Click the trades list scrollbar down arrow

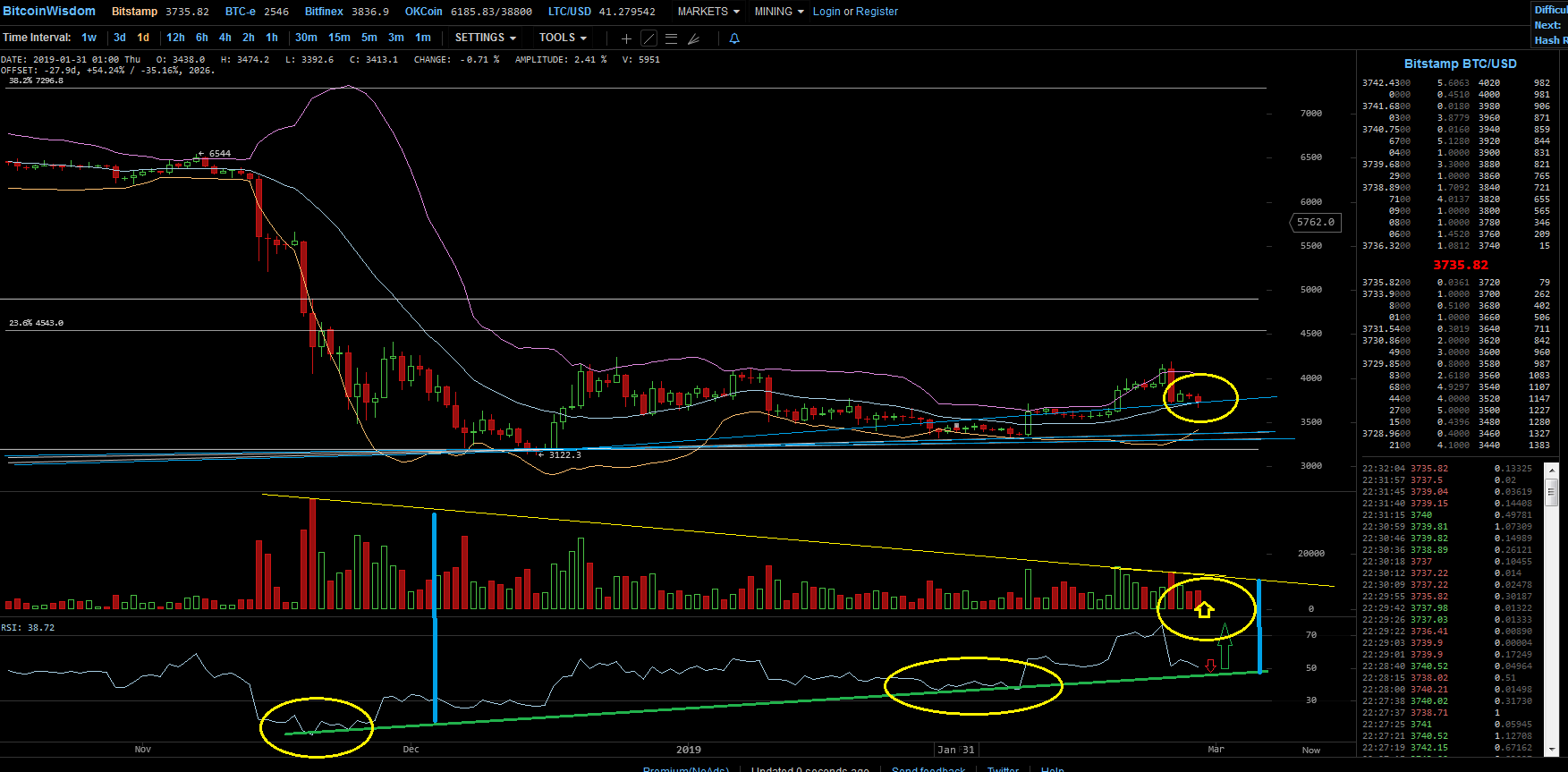pyautogui.click(x=1552, y=751)
